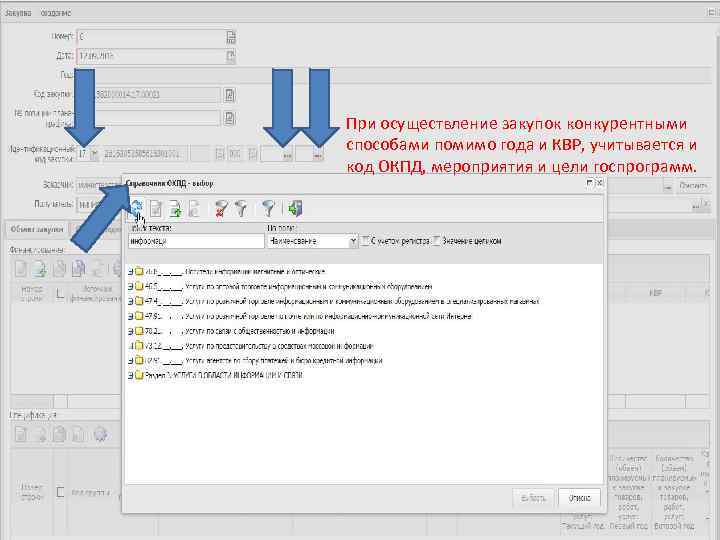Maximize the Справочник ОКПД dialog
Viewport: 720px width, 540px height.
[590, 183]
